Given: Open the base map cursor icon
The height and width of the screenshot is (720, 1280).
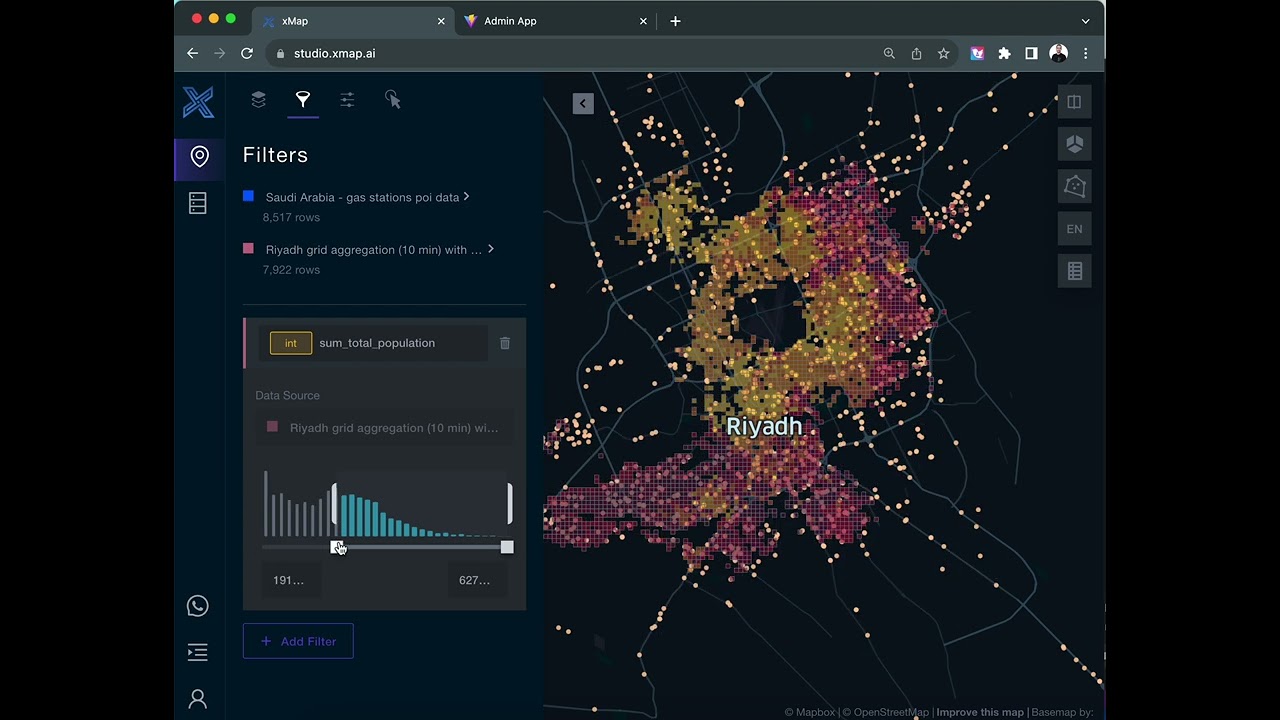Looking at the screenshot, I should (x=392, y=99).
